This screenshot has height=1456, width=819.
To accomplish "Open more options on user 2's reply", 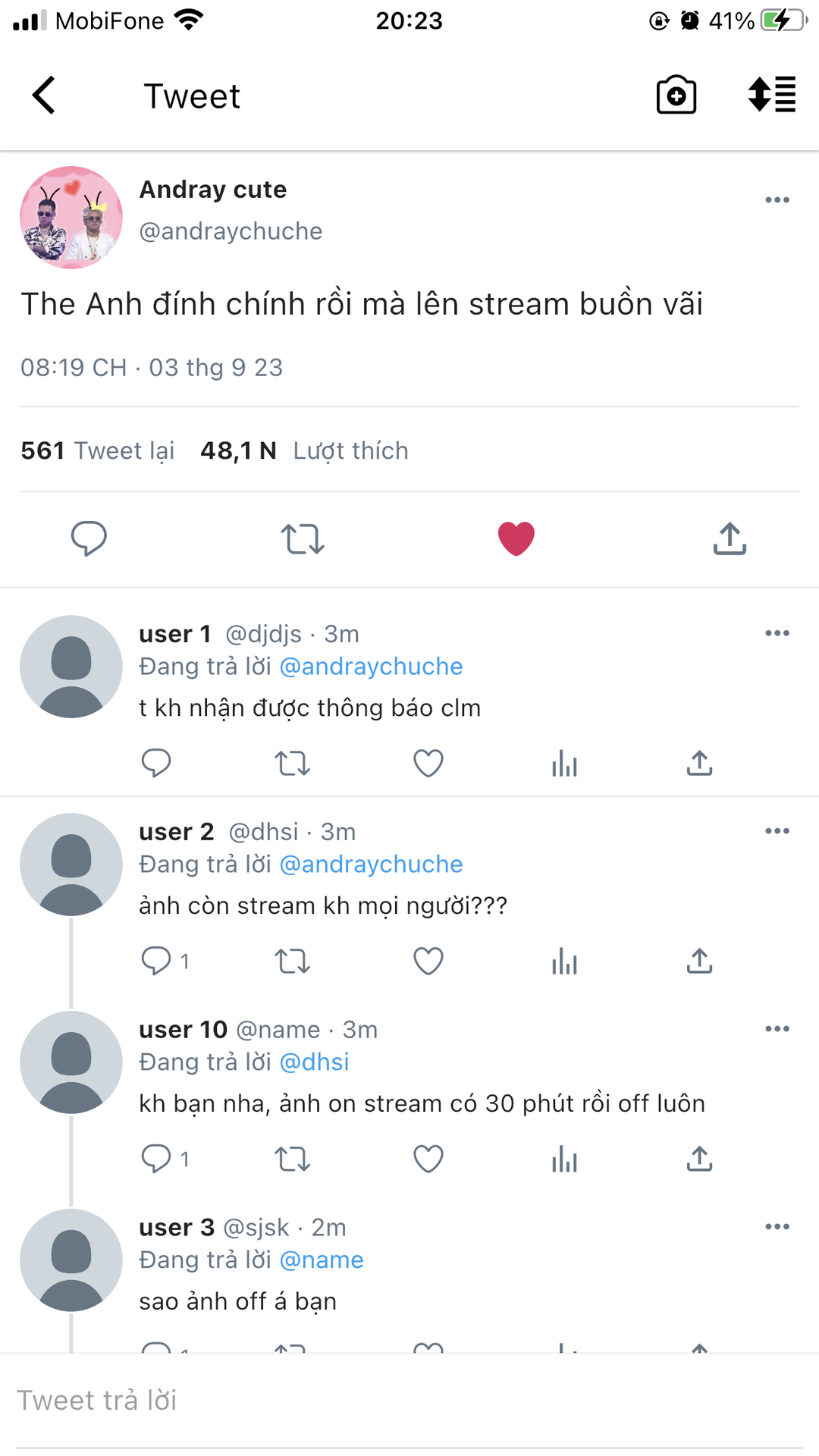I will coord(777,831).
